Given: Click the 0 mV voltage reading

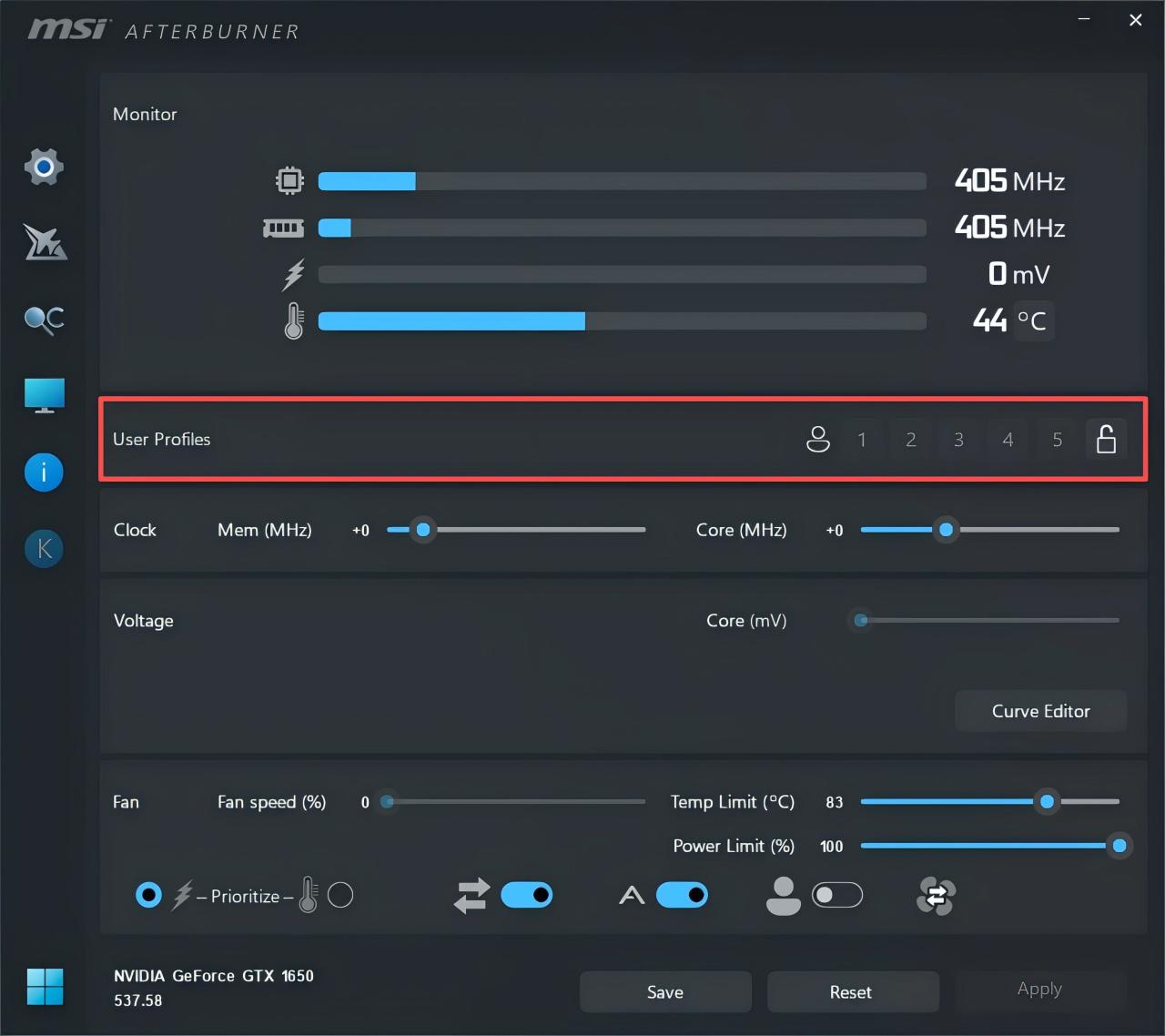Looking at the screenshot, I should pos(1018,274).
